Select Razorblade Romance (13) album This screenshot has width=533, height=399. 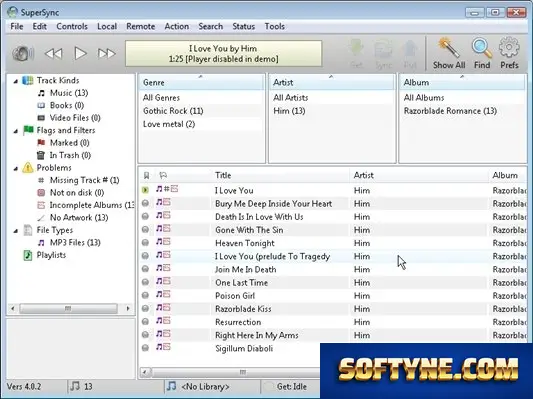(450, 111)
